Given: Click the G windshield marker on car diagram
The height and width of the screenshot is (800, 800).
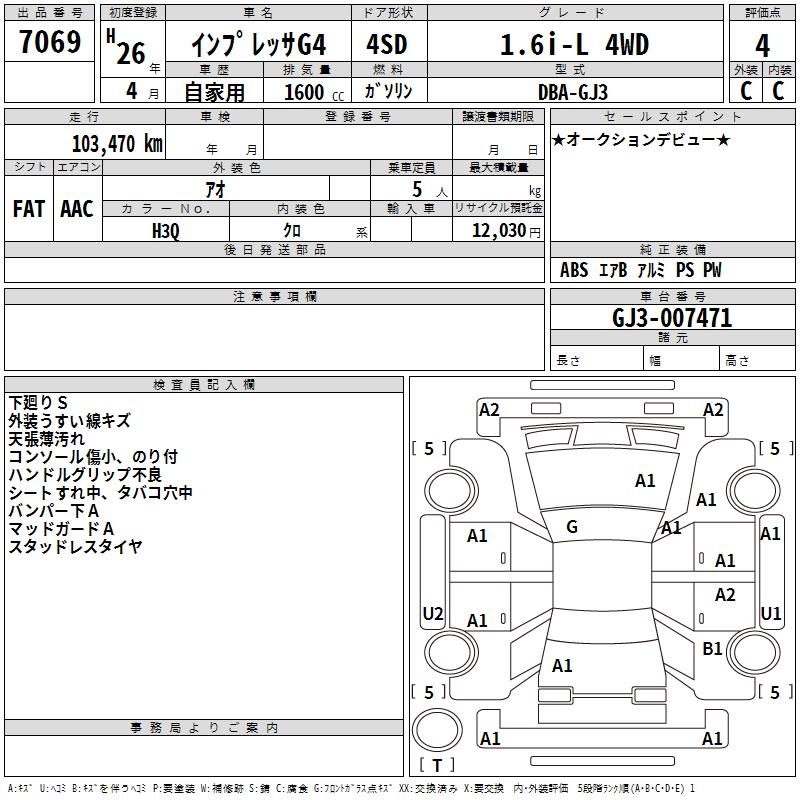Looking at the screenshot, I should click(x=571, y=527).
